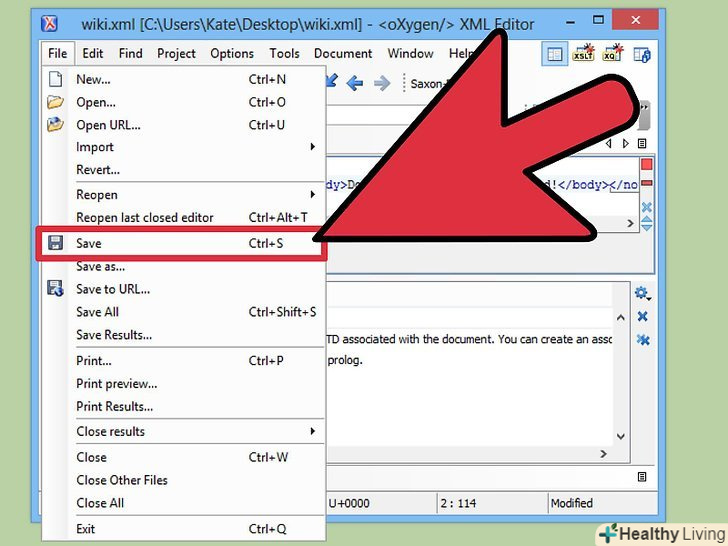
Task: Select Revert... menu entry
Action: [x=183, y=170]
